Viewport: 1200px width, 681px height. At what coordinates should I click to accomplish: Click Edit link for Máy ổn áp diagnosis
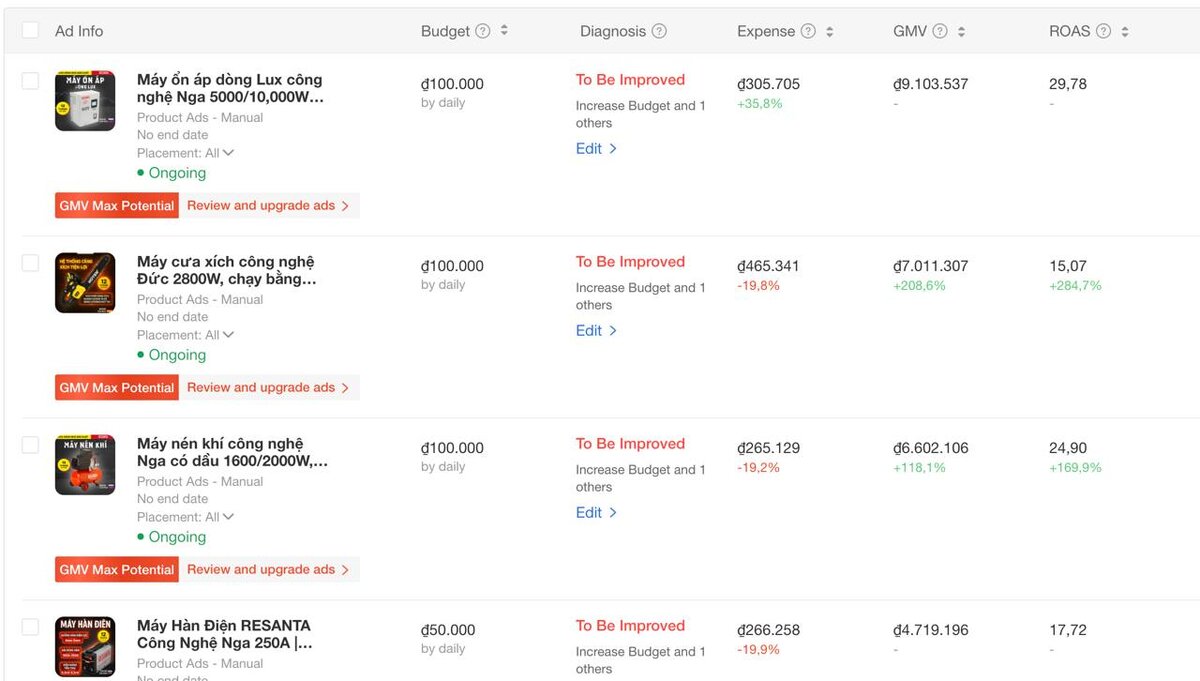[x=596, y=149]
